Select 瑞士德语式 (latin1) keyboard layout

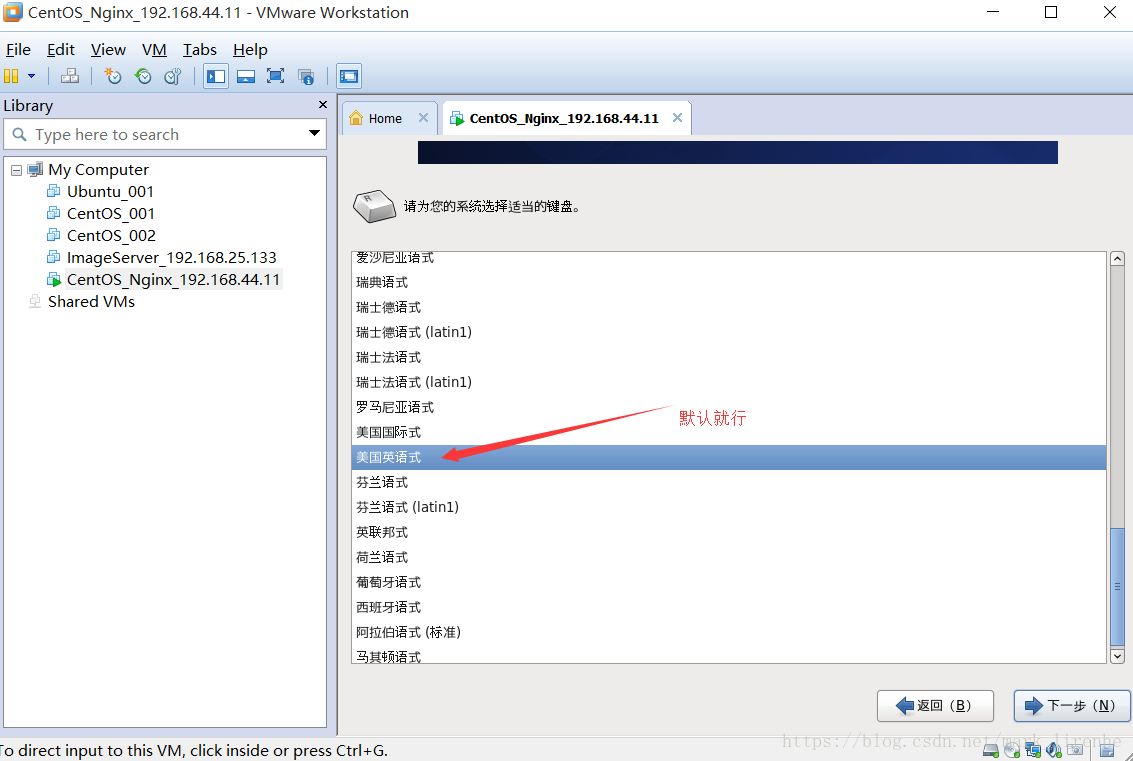tap(728, 332)
